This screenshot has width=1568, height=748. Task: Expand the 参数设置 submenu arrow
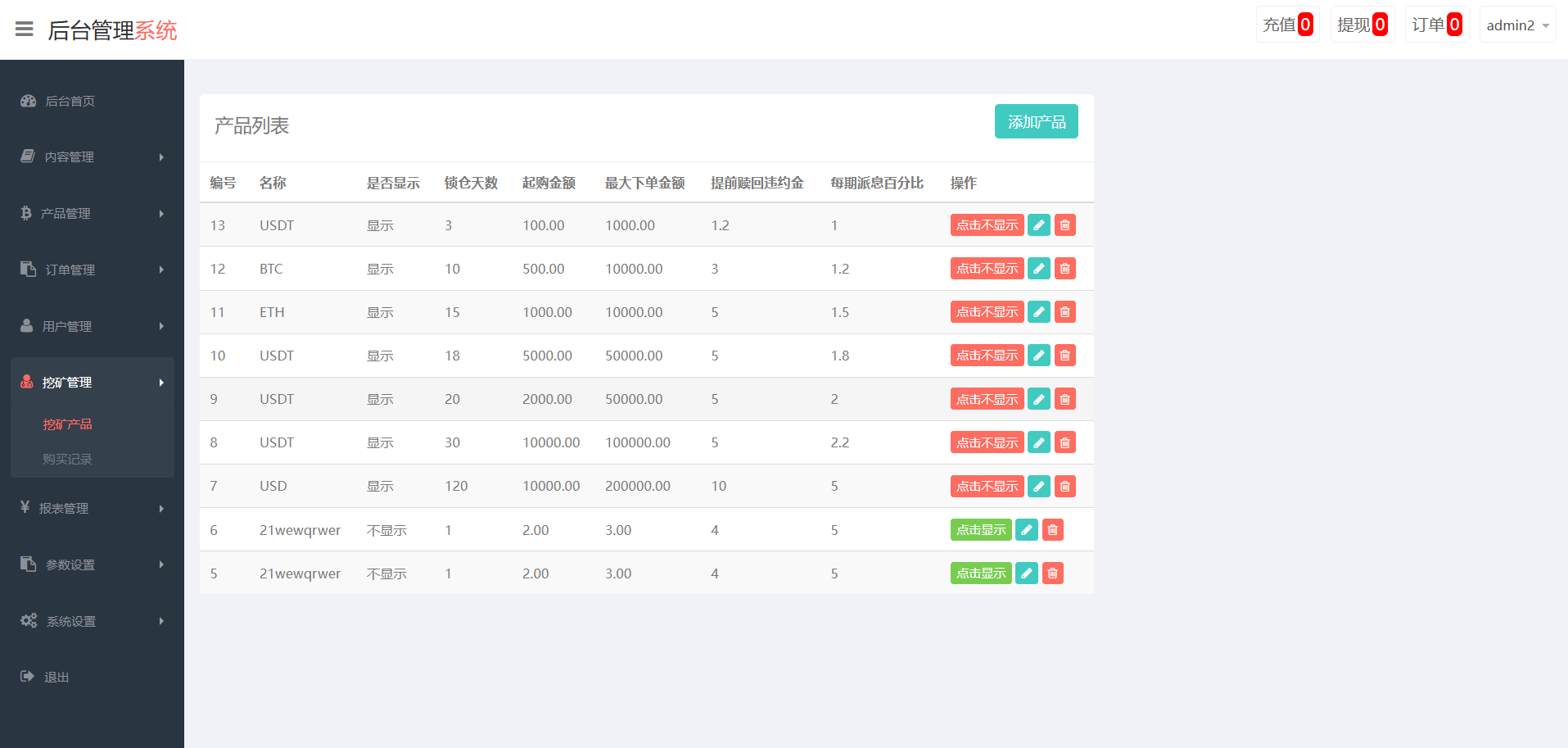click(x=161, y=564)
